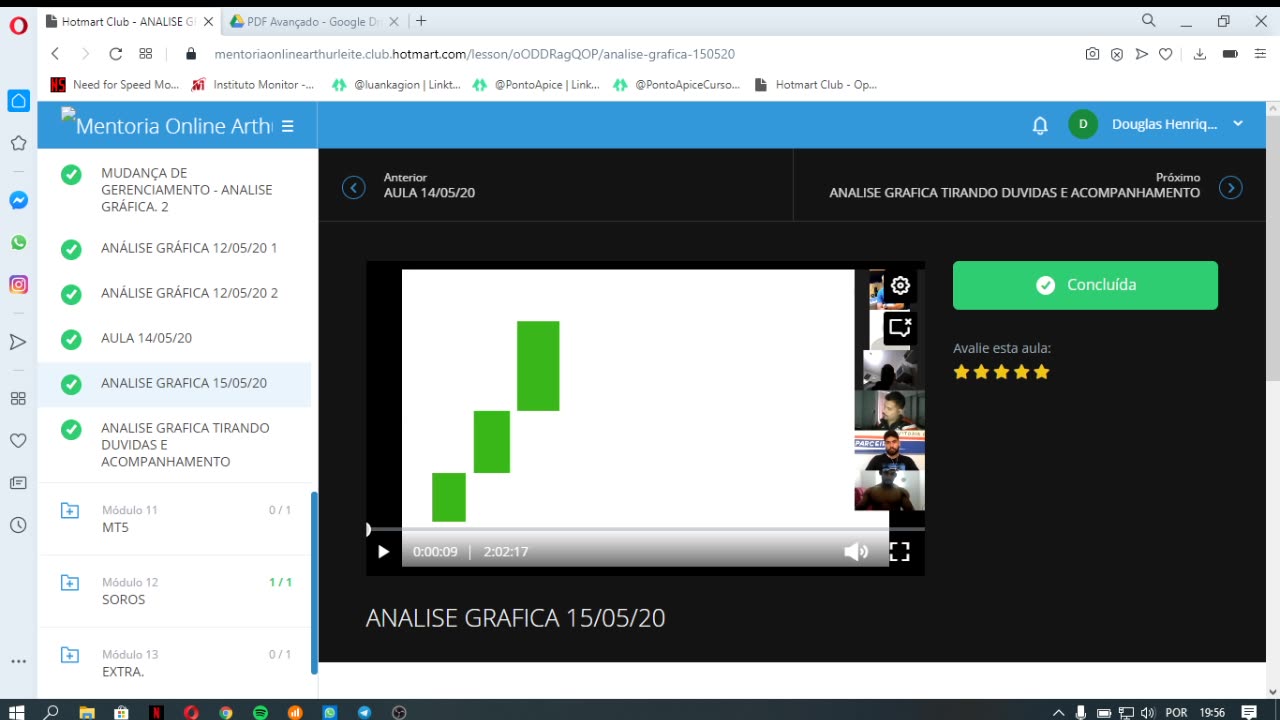Go to next lesson arrow Próximo
1280x720 pixels.
pos(1231,187)
